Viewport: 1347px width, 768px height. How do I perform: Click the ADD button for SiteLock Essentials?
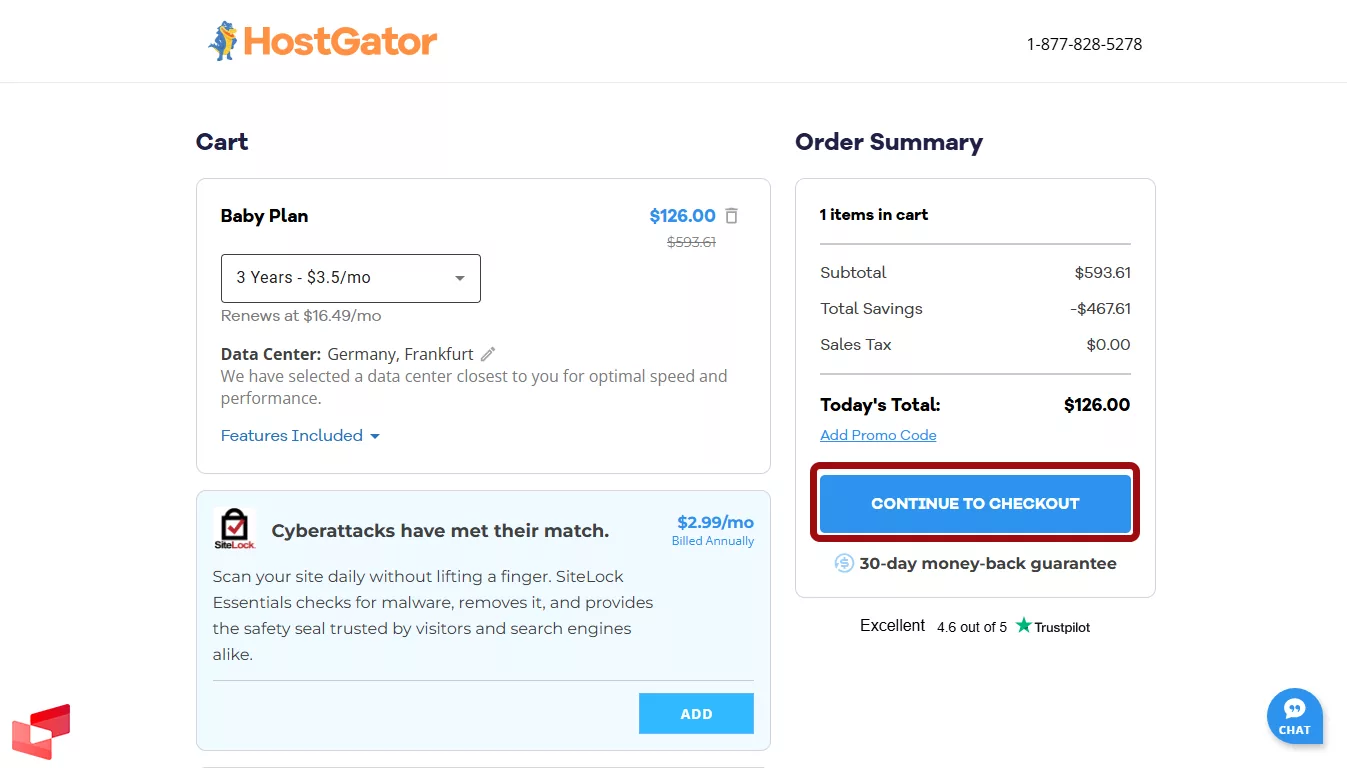click(696, 713)
